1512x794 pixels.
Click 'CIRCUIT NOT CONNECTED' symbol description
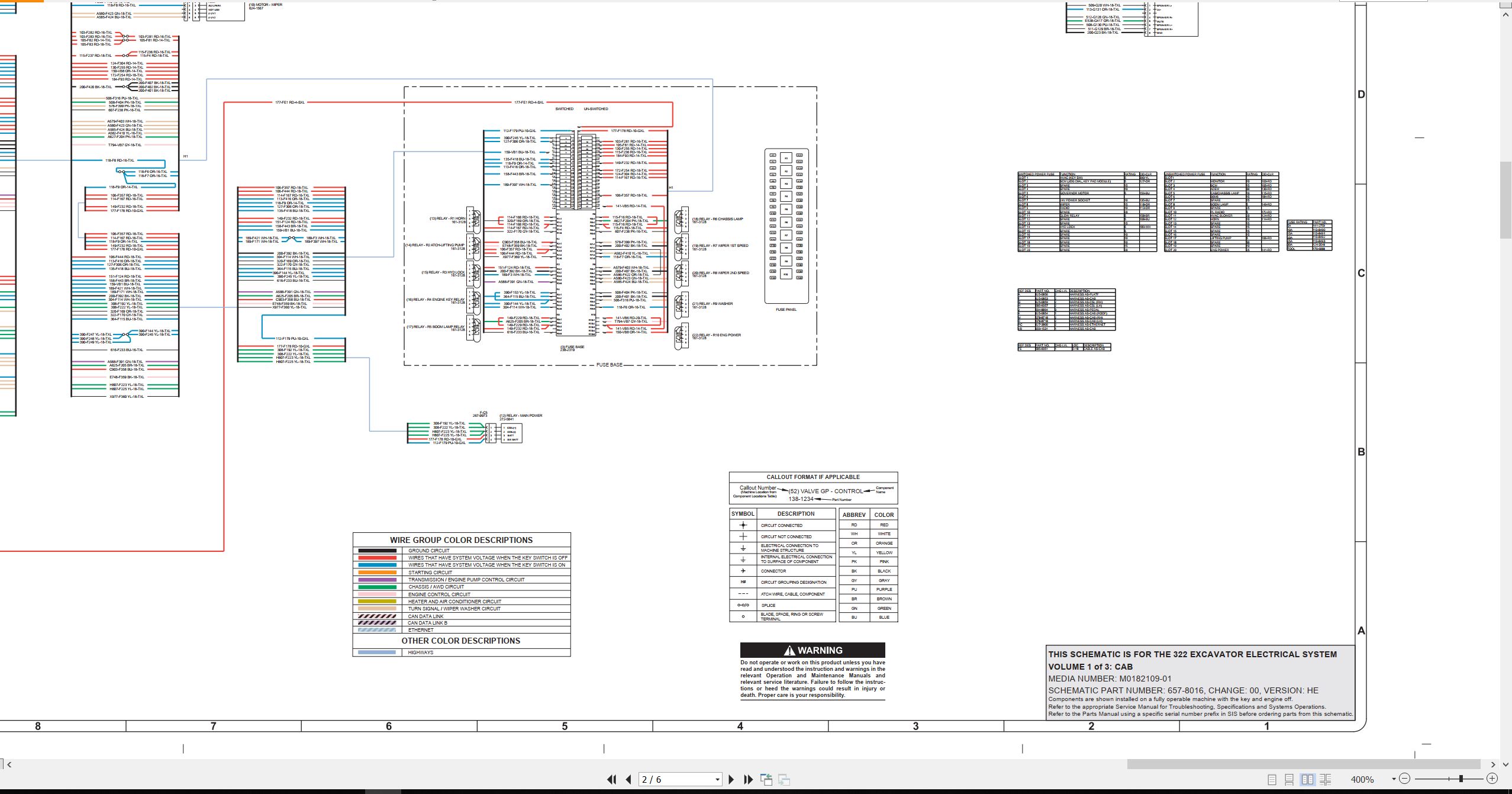[x=786, y=537]
